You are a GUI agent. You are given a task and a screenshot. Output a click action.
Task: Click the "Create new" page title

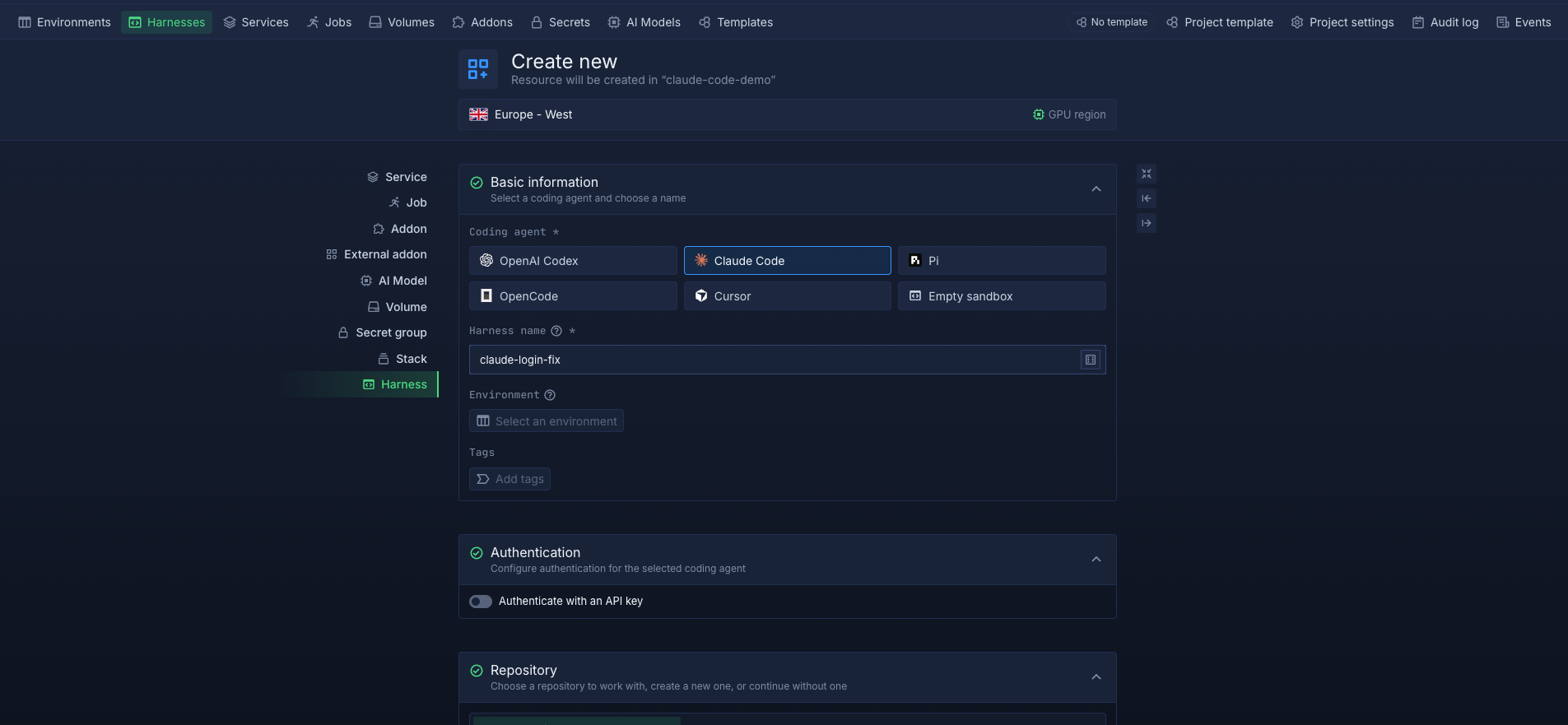(564, 62)
